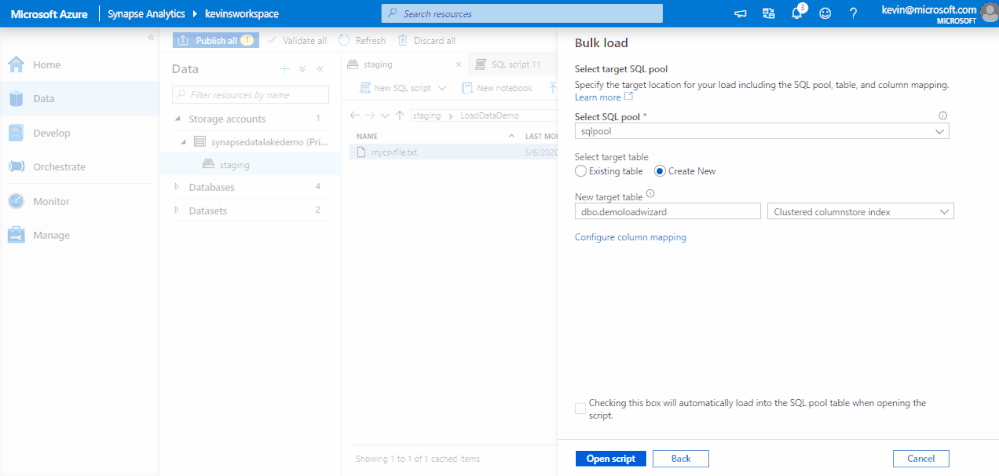Open the directory switcher icon in header
This screenshot has height=476, width=999.
(x=769, y=13)
